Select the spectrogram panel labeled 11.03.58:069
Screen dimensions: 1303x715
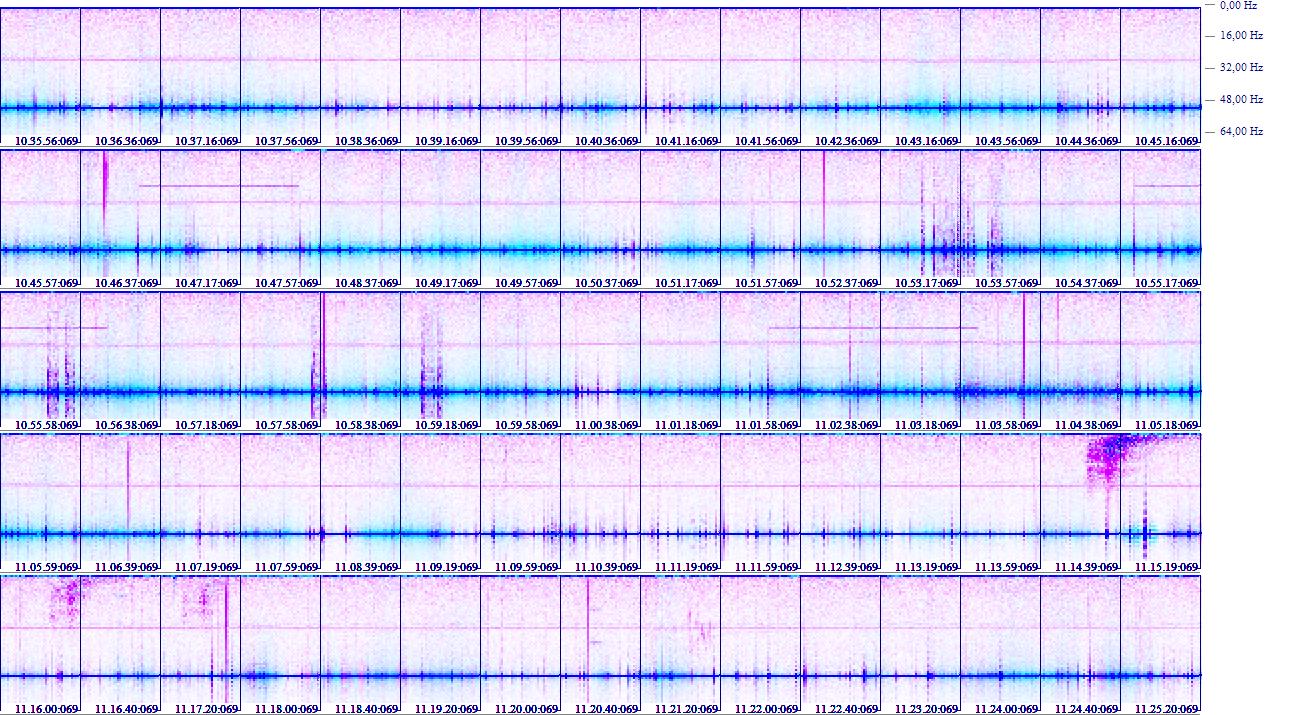pos(1000,361)
